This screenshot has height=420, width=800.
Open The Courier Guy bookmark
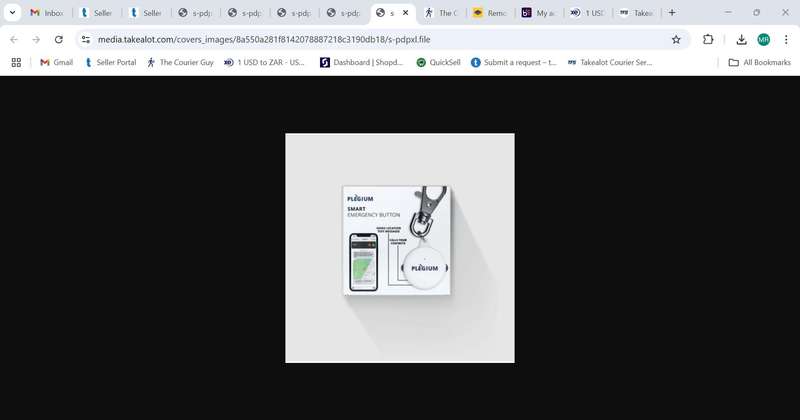click(x=180, y=62)
